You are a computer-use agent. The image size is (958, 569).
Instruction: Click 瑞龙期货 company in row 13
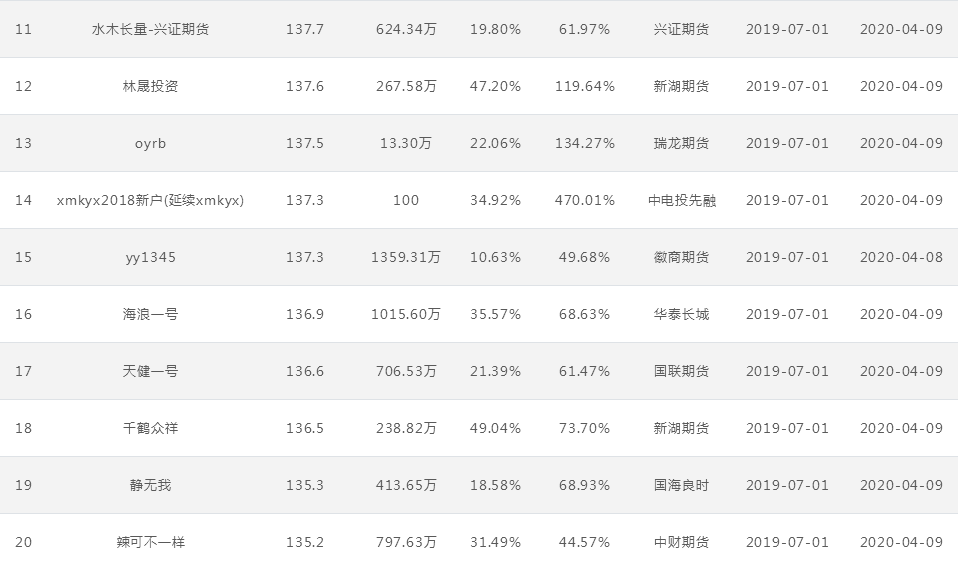[681, 144]
